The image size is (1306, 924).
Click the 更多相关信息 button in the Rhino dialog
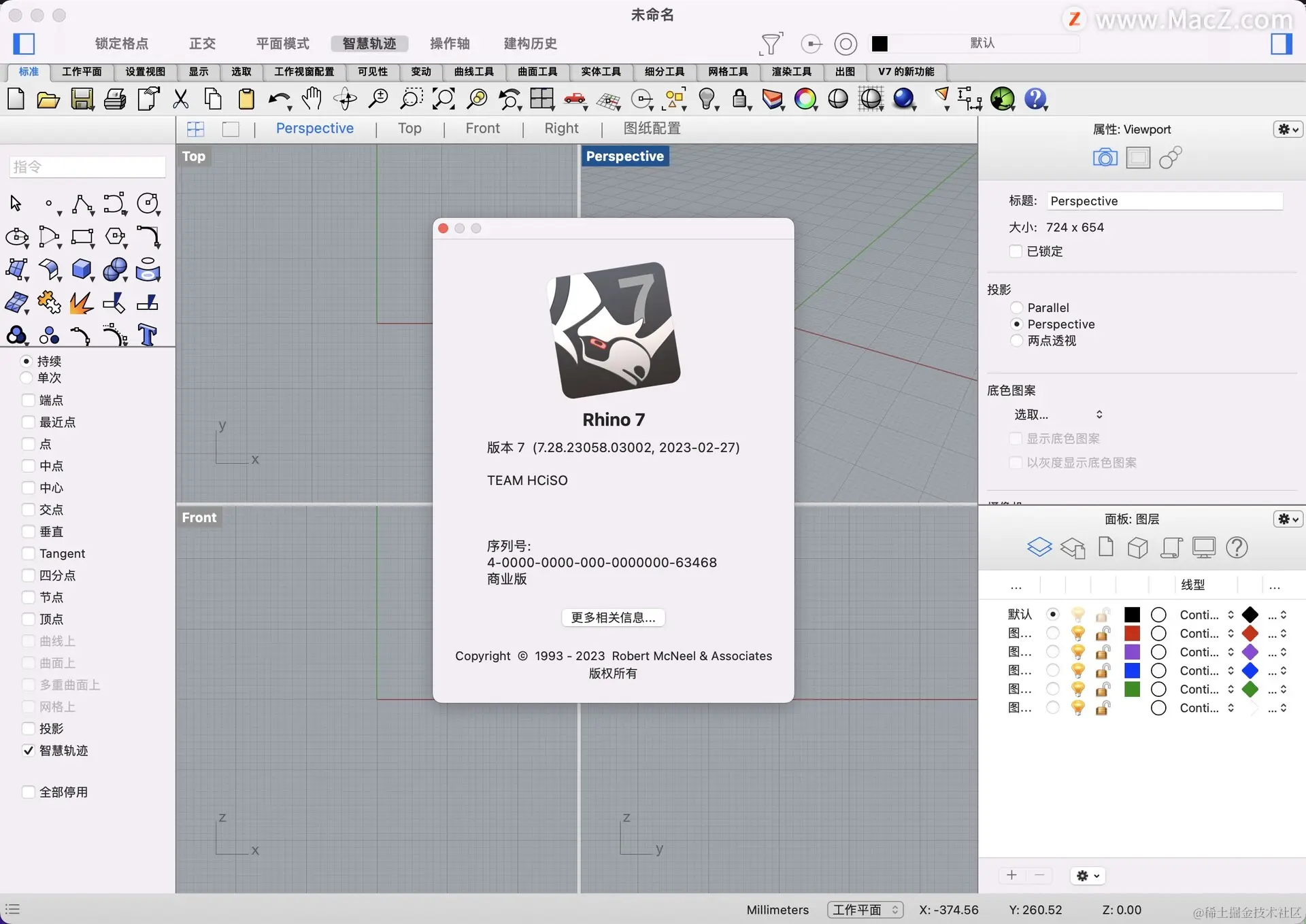coord(613,617)
